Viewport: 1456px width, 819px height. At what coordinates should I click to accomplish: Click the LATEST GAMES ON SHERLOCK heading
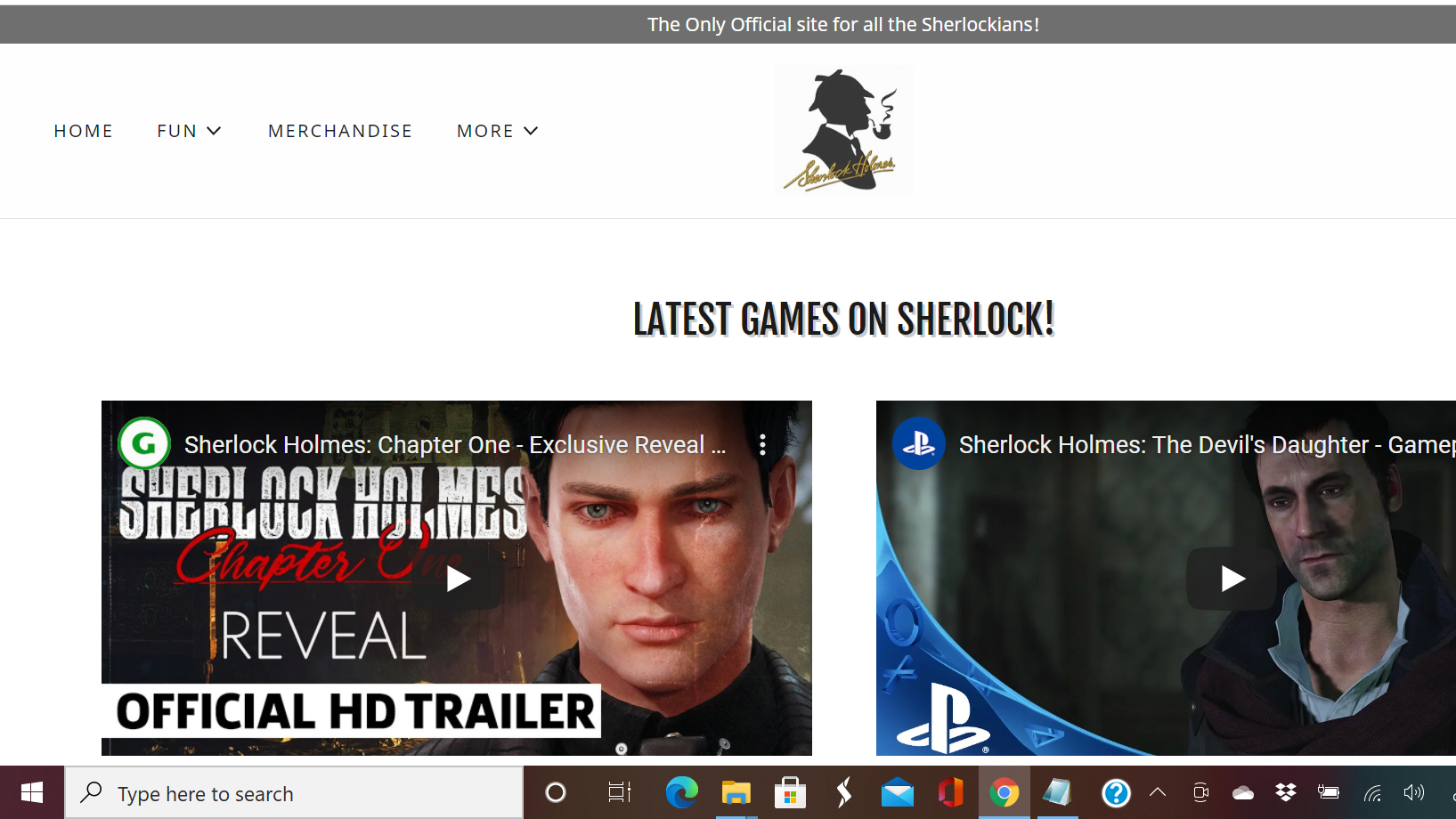[x=843, y=320]
